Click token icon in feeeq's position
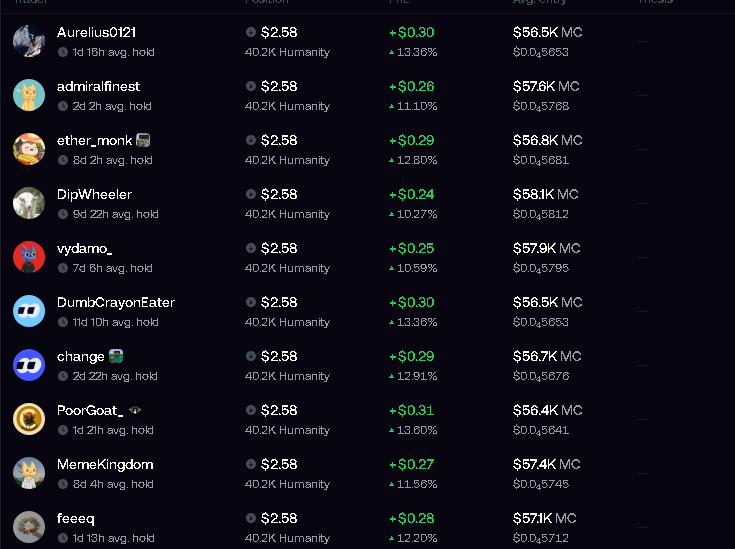 coord(251,518)
